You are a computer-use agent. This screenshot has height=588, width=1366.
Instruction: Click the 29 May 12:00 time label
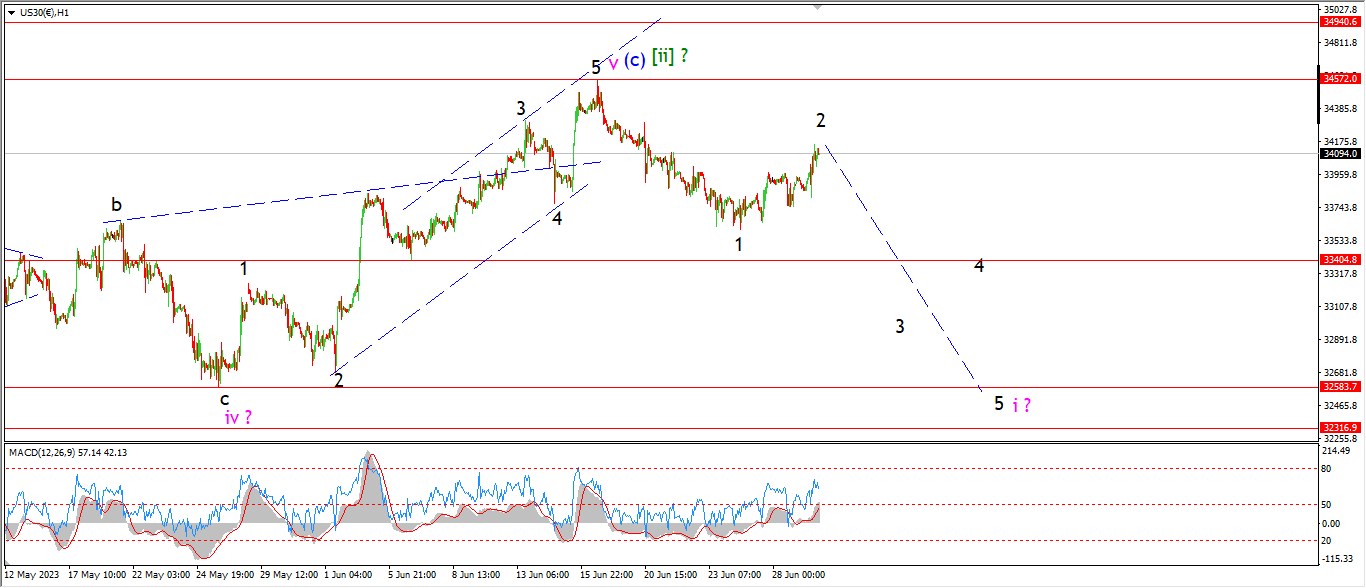(x=291, y=575)
